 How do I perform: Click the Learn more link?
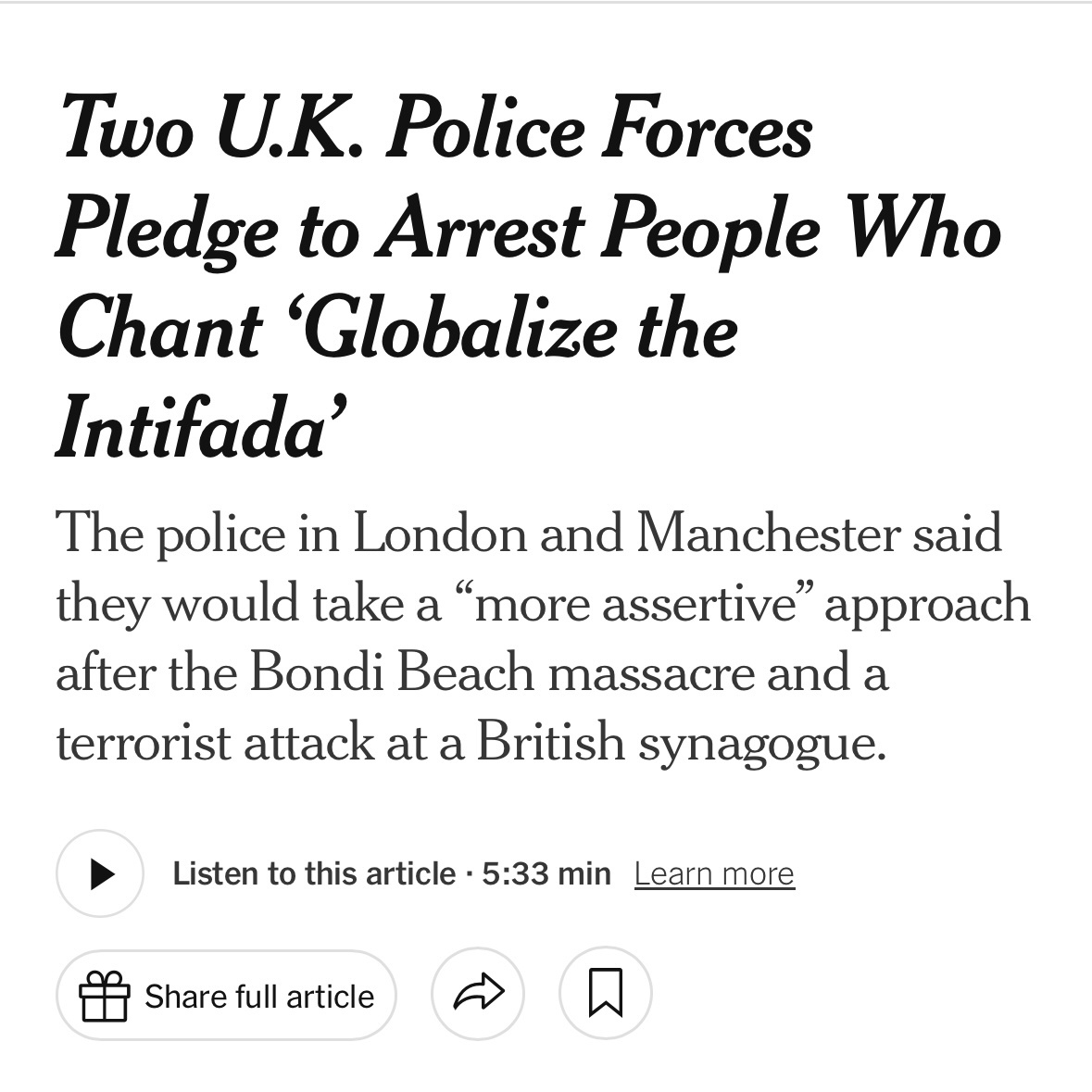714,873
